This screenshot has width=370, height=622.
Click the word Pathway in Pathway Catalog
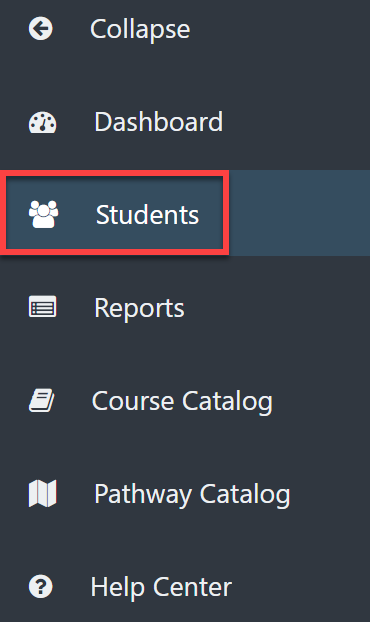(x=143, y=495)
